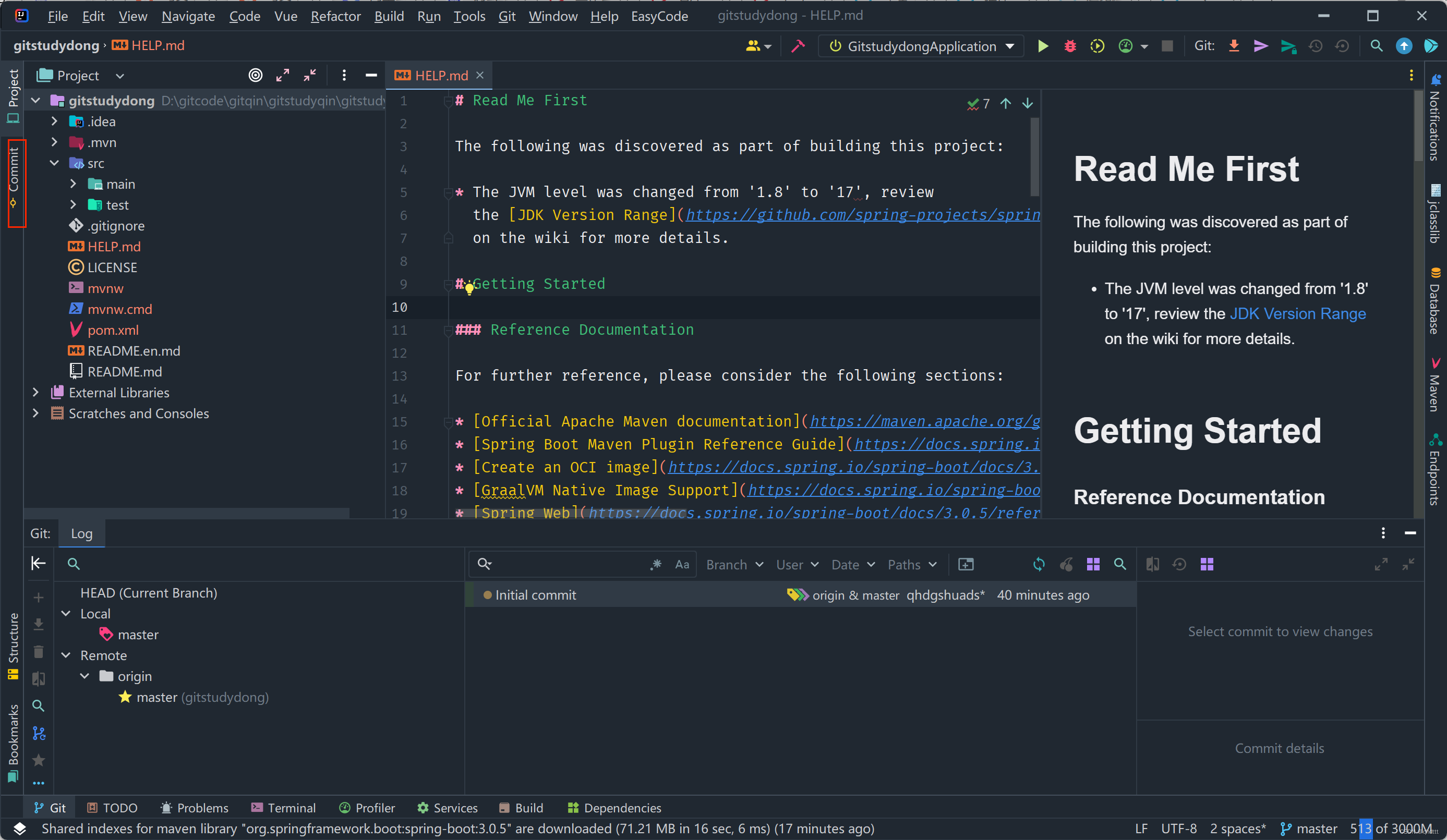Commit changes using the Git commit arrow icon

coord(1260,46)
